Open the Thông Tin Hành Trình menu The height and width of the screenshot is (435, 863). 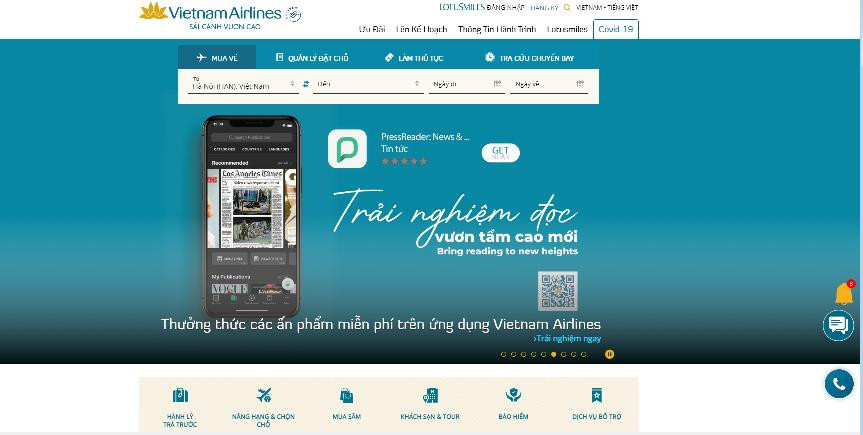497,29
